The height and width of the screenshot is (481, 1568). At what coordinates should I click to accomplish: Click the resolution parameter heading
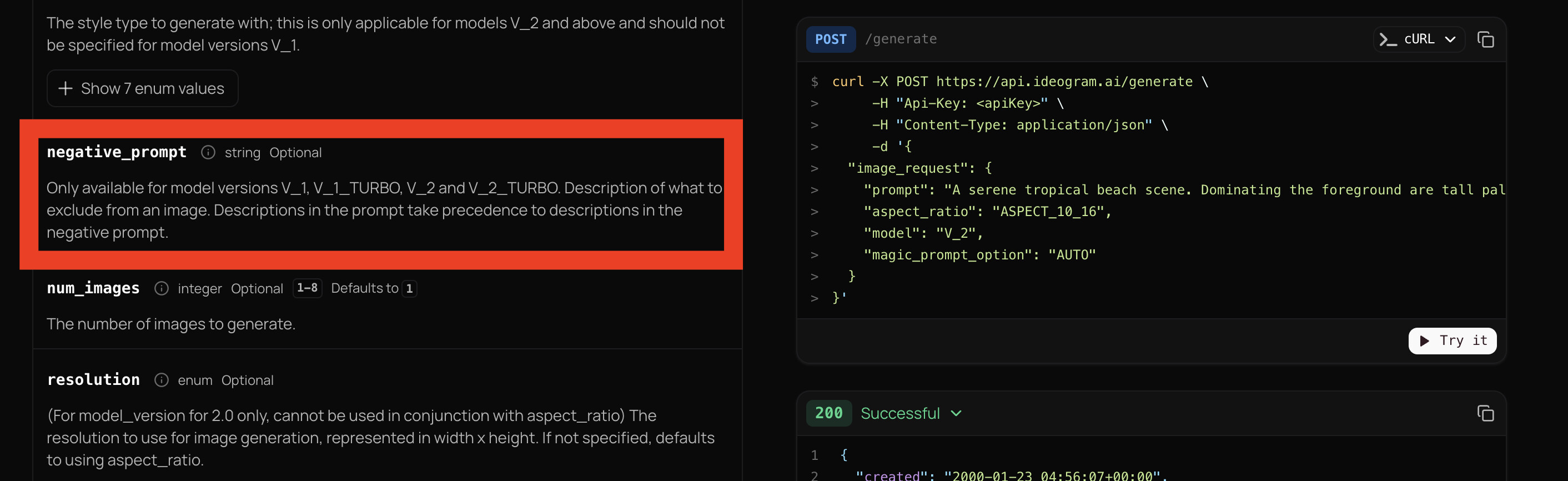[x=93, y=380]
